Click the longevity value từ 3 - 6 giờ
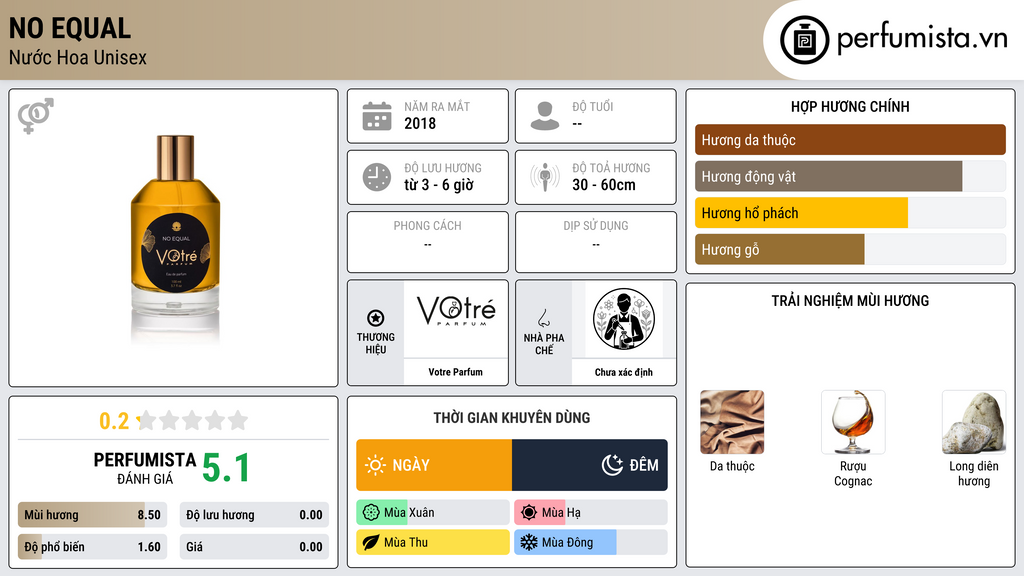The height and width of the screenshot is (576, 1024). tap(438, 185)
